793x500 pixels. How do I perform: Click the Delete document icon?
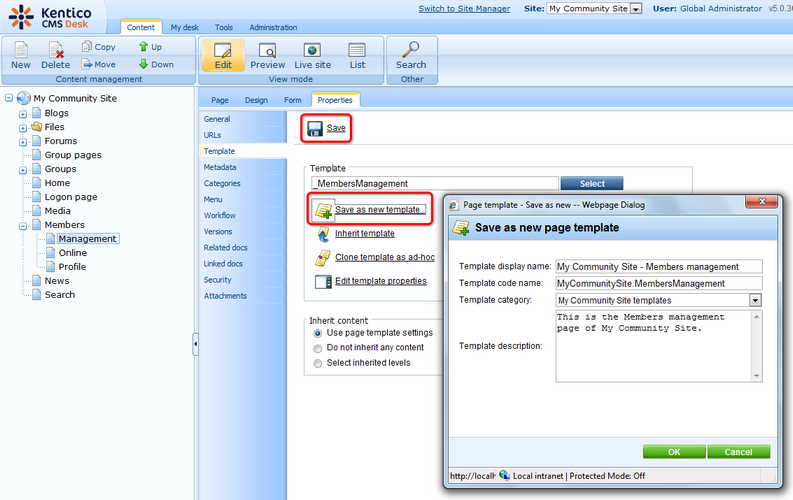[x=55, y=49]
